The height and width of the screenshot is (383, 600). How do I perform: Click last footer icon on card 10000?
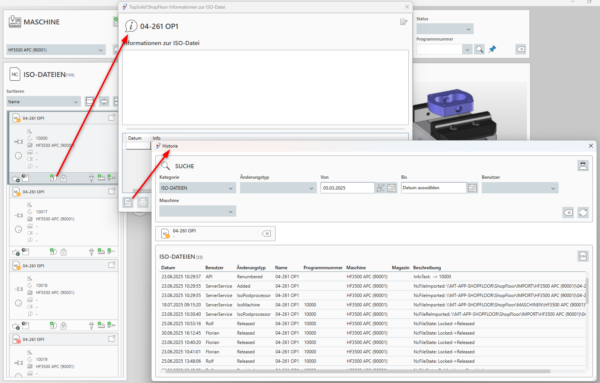(x=111, y=177)
